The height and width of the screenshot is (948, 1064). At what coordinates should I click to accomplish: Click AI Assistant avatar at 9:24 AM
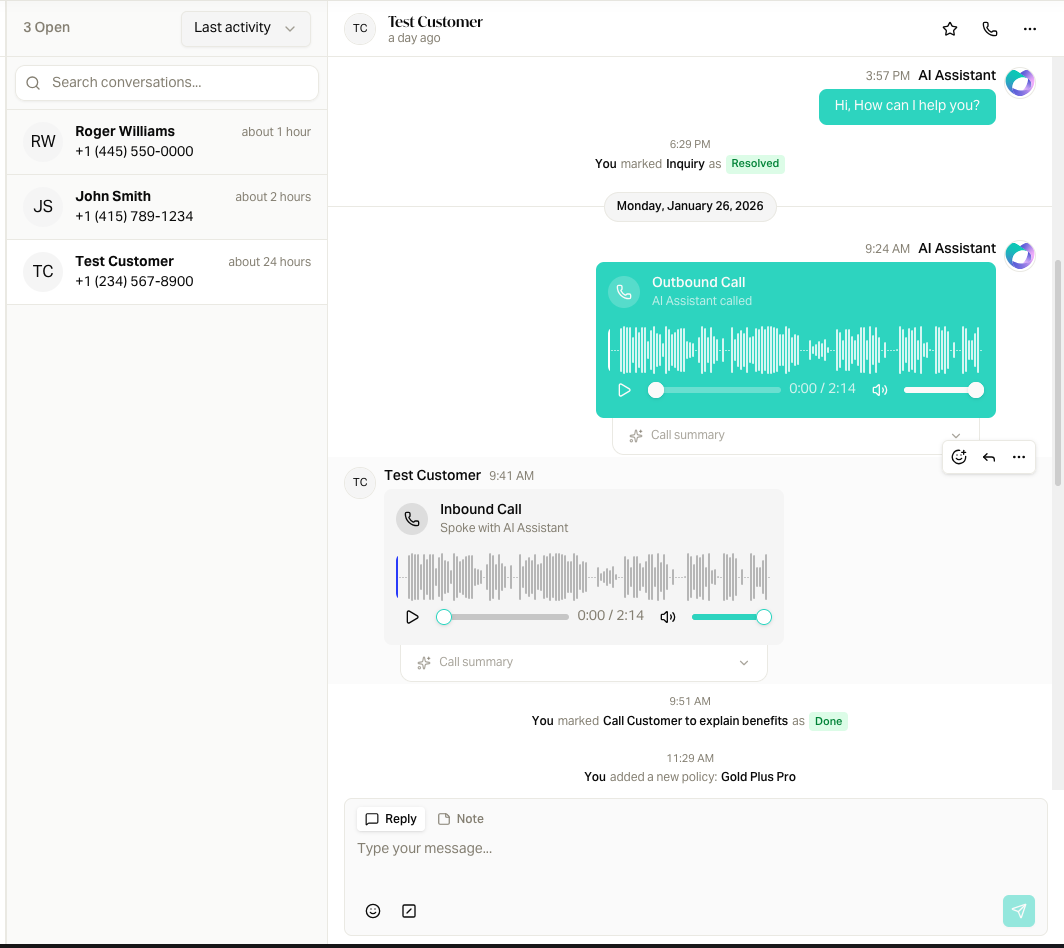1019,256
